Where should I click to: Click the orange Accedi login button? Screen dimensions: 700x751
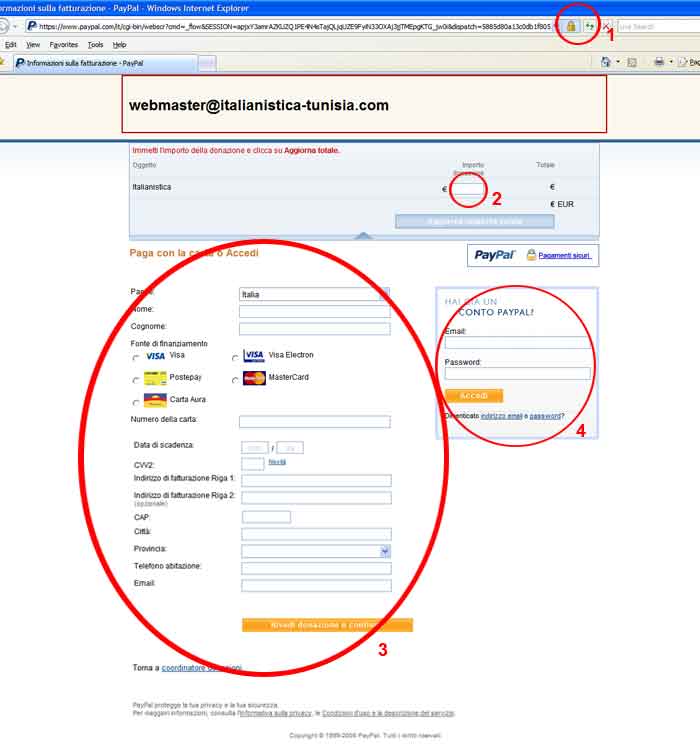pyautogui.click(x=474, y=396)
